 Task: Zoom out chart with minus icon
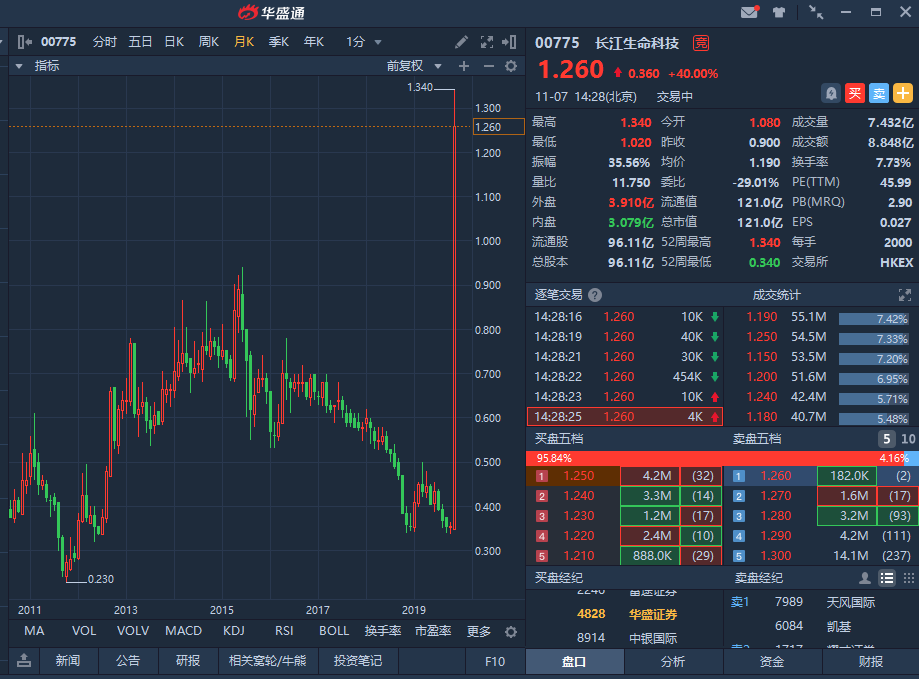[x=488, y=66]
